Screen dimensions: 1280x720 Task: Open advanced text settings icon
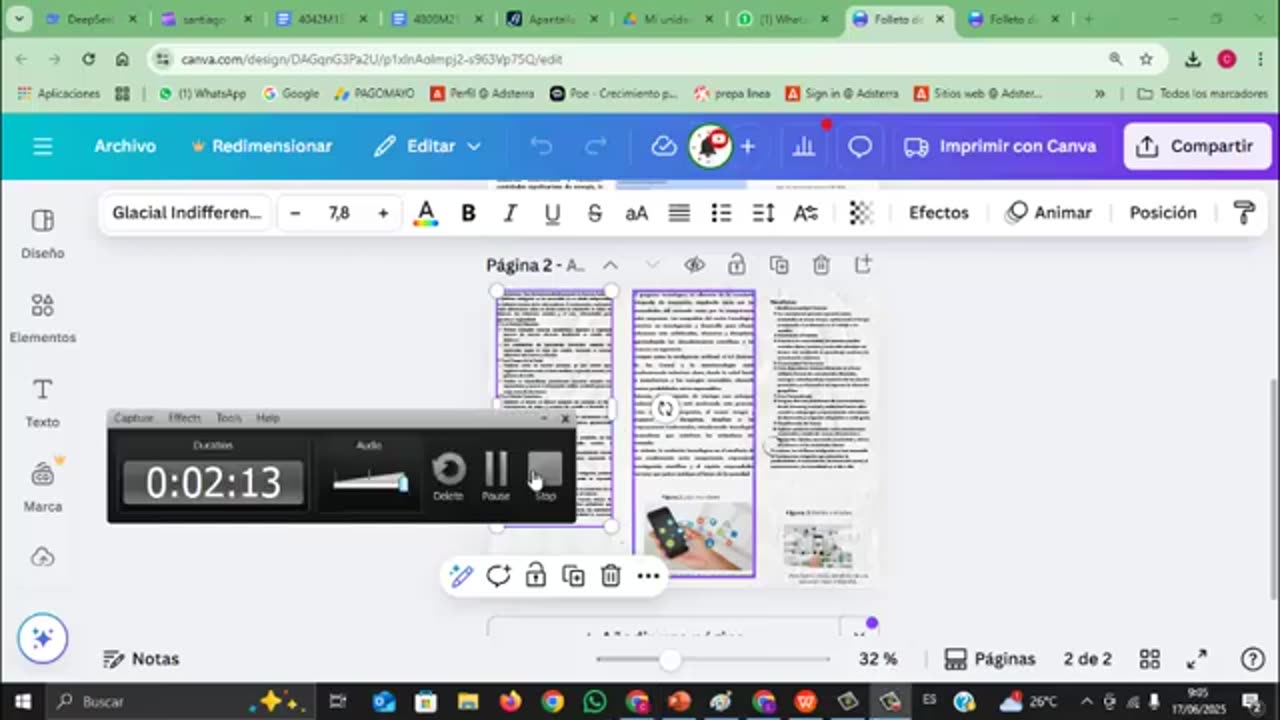tap(806, 212)
